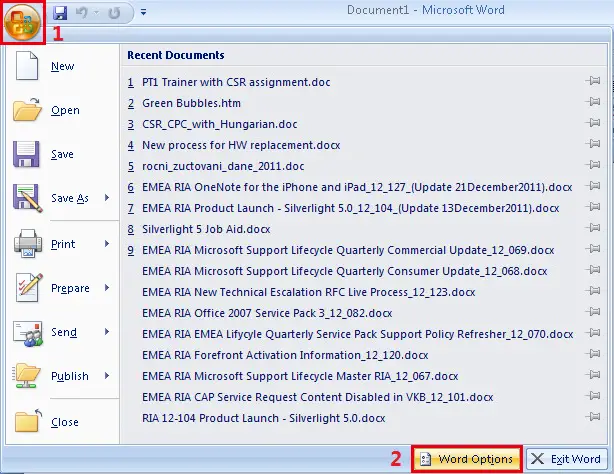The height and width of the screenshot is (474, 614).
Task: Pin PT1 Trainer with CSR assignment.doc
Action: (x=593, y=81)
